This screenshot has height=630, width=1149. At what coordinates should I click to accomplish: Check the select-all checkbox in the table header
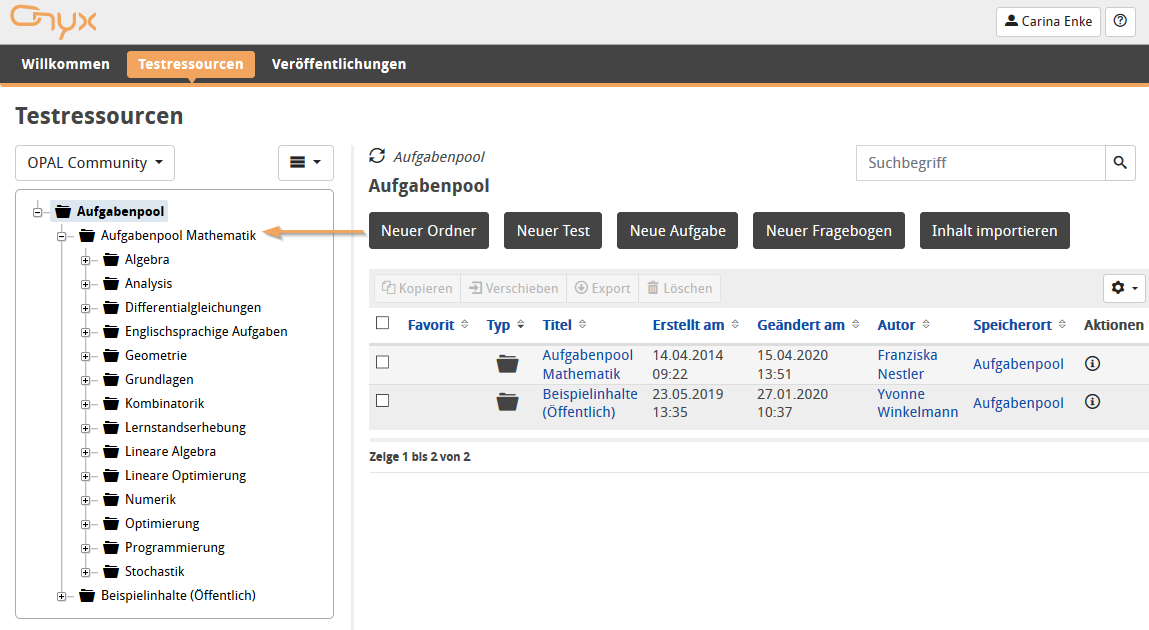[x=382, y=324]
